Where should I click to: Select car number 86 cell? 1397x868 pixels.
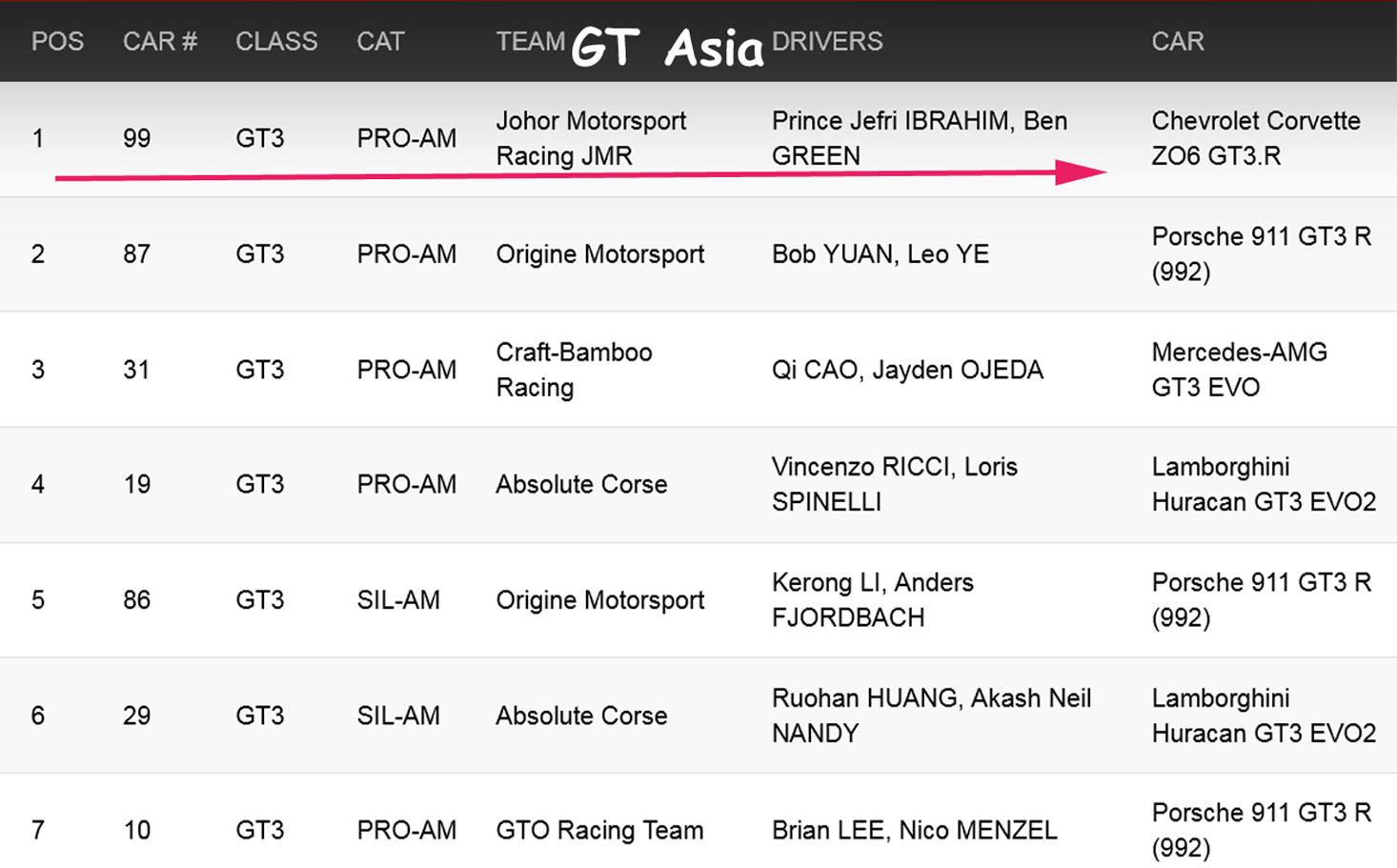(x=136, y=600)
